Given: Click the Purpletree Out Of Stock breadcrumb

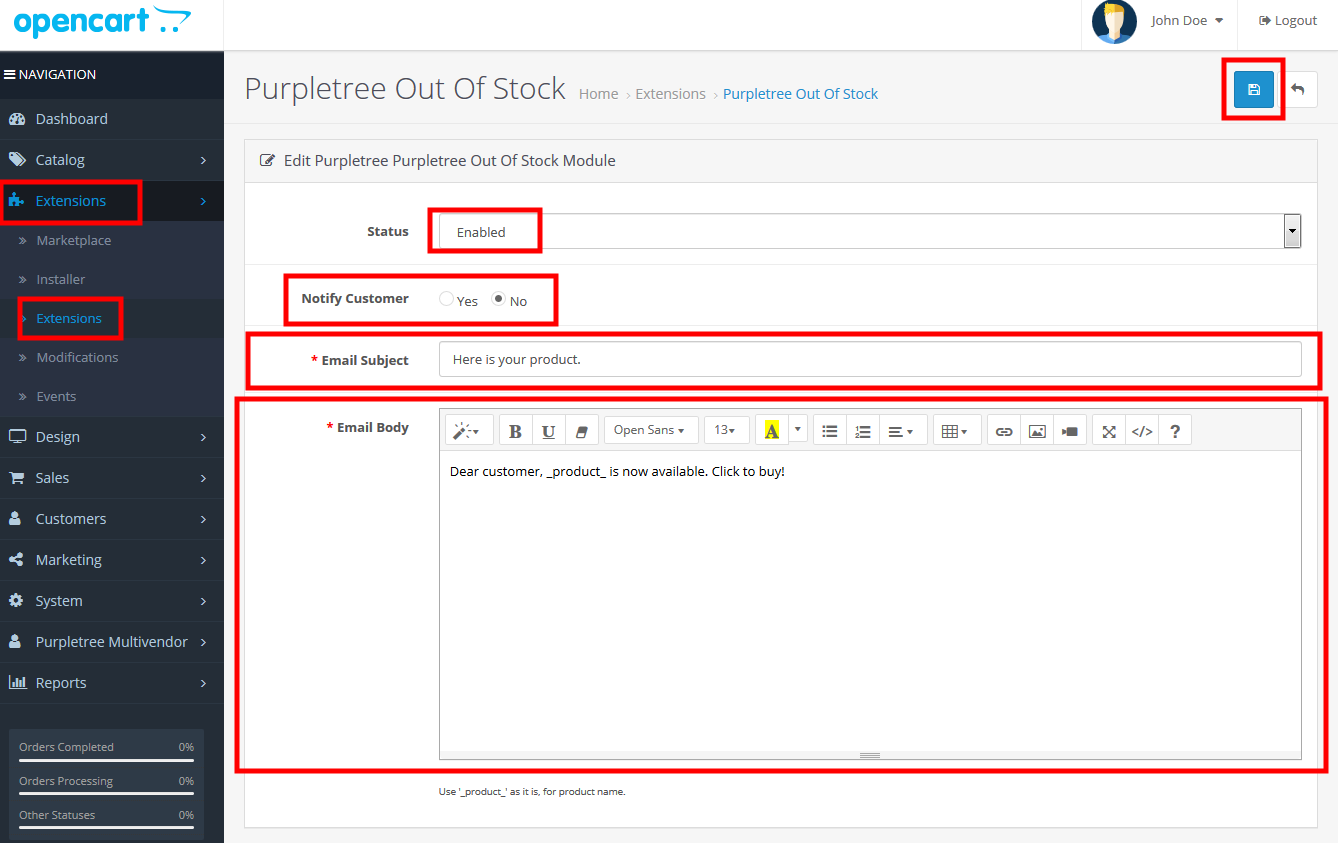Looking at the screenshot, I should 800,94.
